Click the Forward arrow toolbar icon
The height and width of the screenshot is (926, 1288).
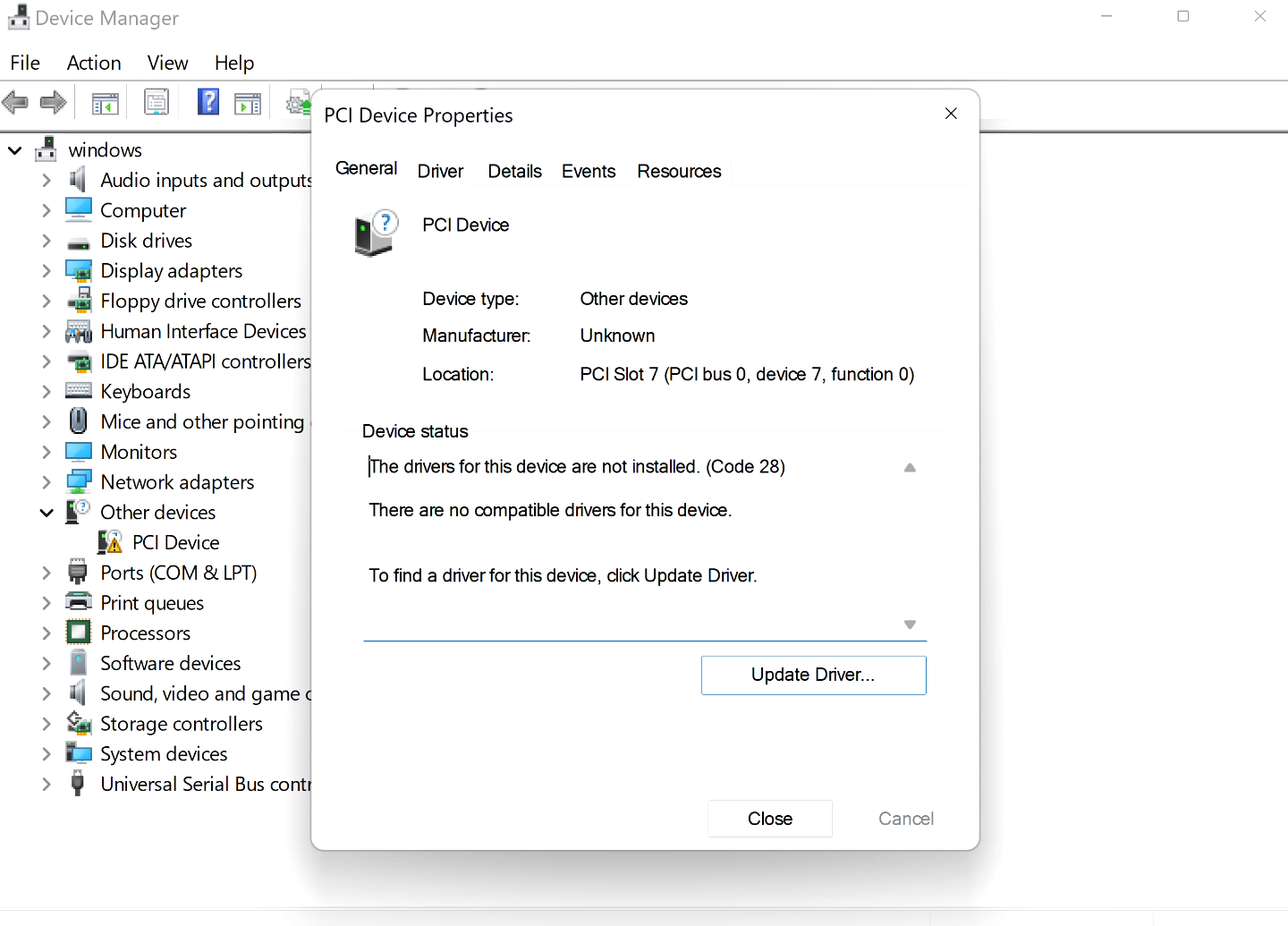(x=54, y=103)
